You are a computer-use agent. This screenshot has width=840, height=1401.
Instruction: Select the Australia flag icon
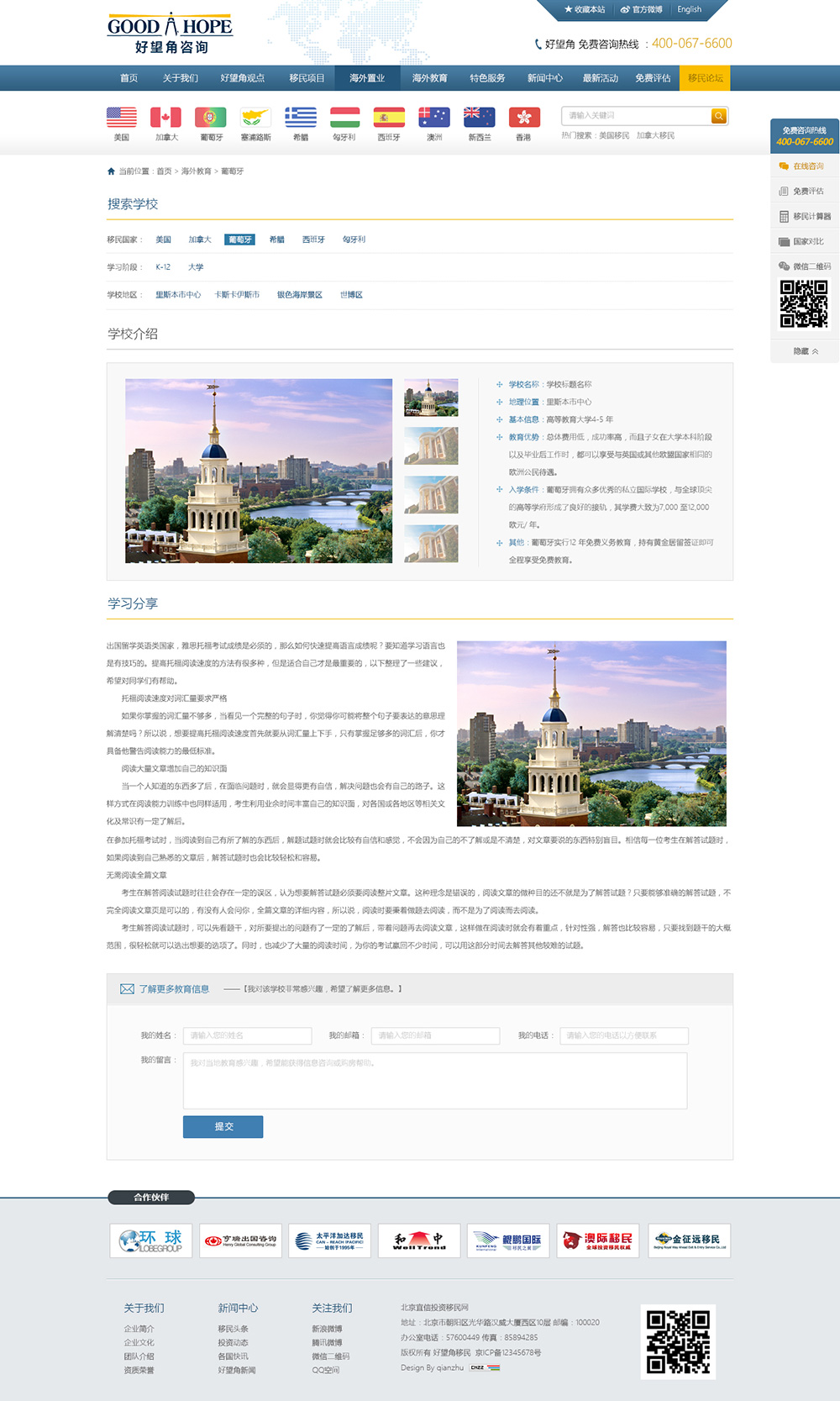coord(434,118)
